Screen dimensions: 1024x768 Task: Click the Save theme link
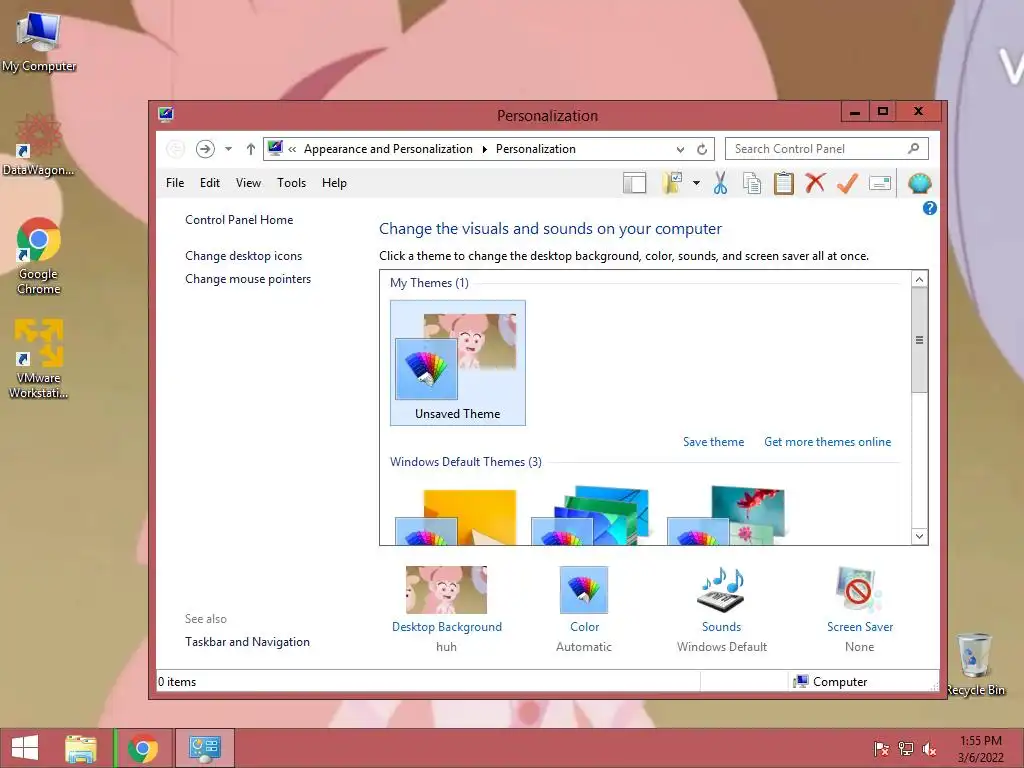click(x=714, y=442)
